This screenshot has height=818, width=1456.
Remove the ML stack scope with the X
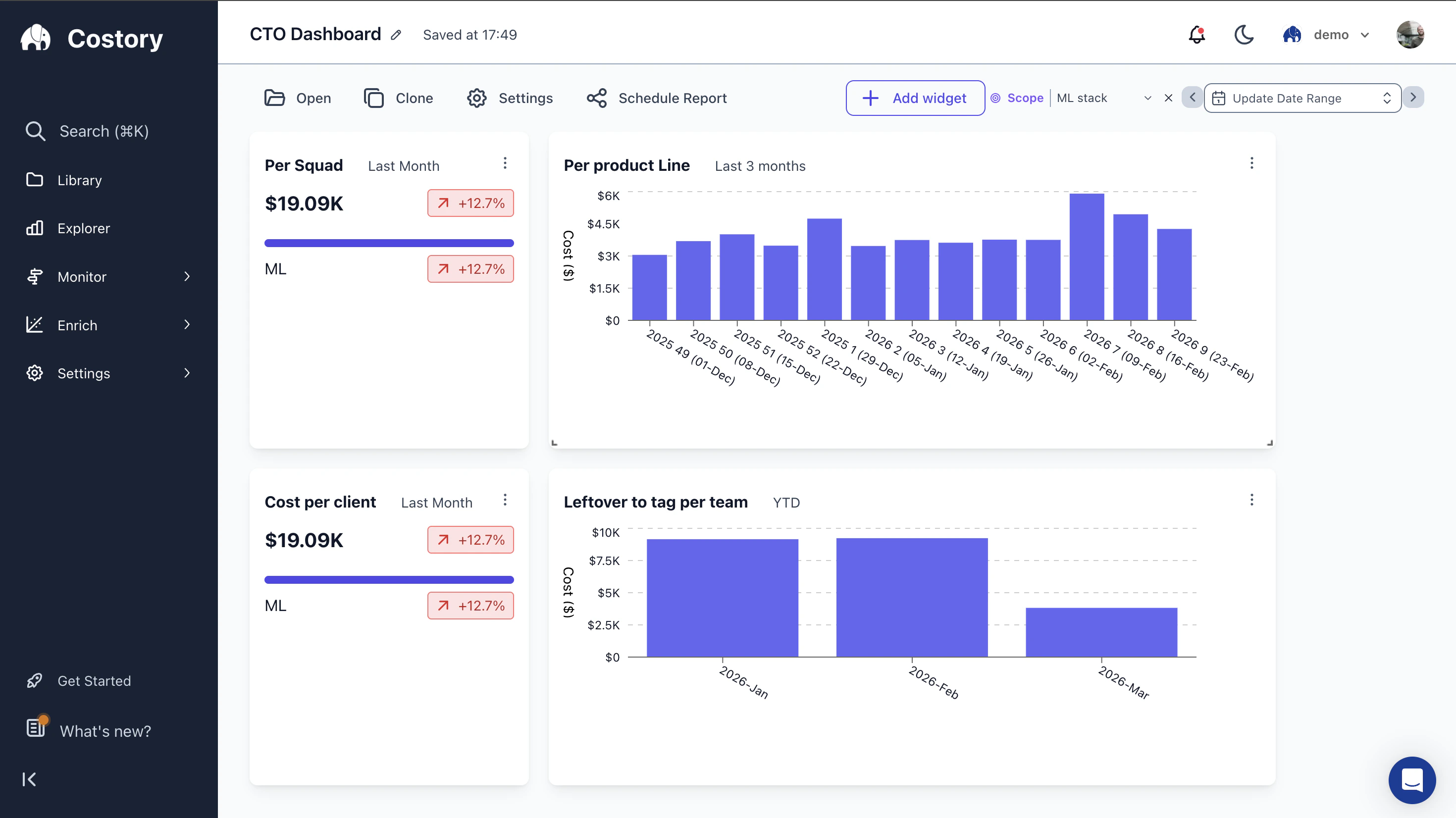[1168, 97]
